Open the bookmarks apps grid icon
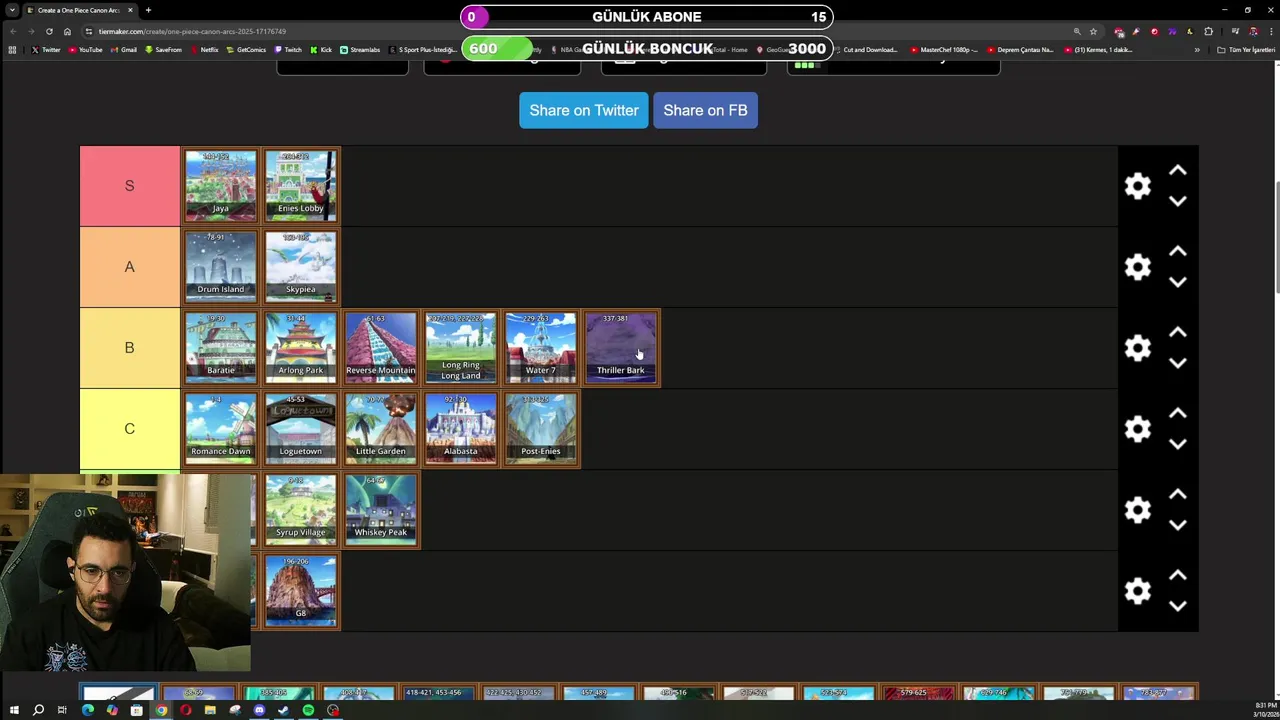1280x720 pixels. tap(12, 50)
